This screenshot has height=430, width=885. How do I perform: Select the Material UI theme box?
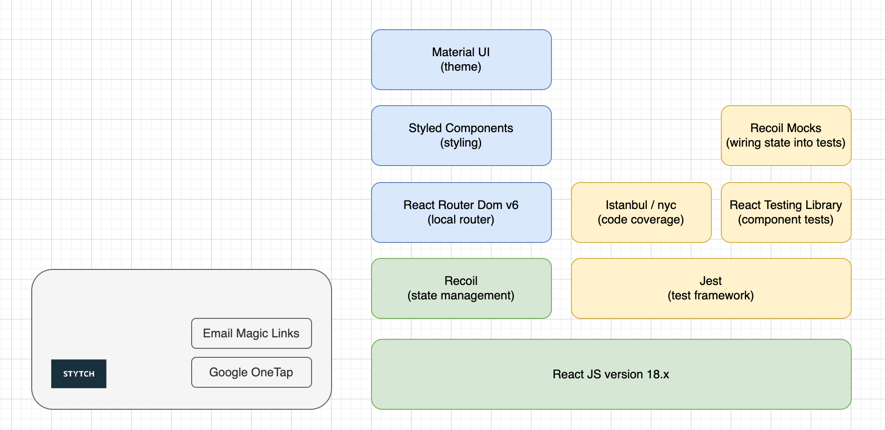(x=461, y=59)
